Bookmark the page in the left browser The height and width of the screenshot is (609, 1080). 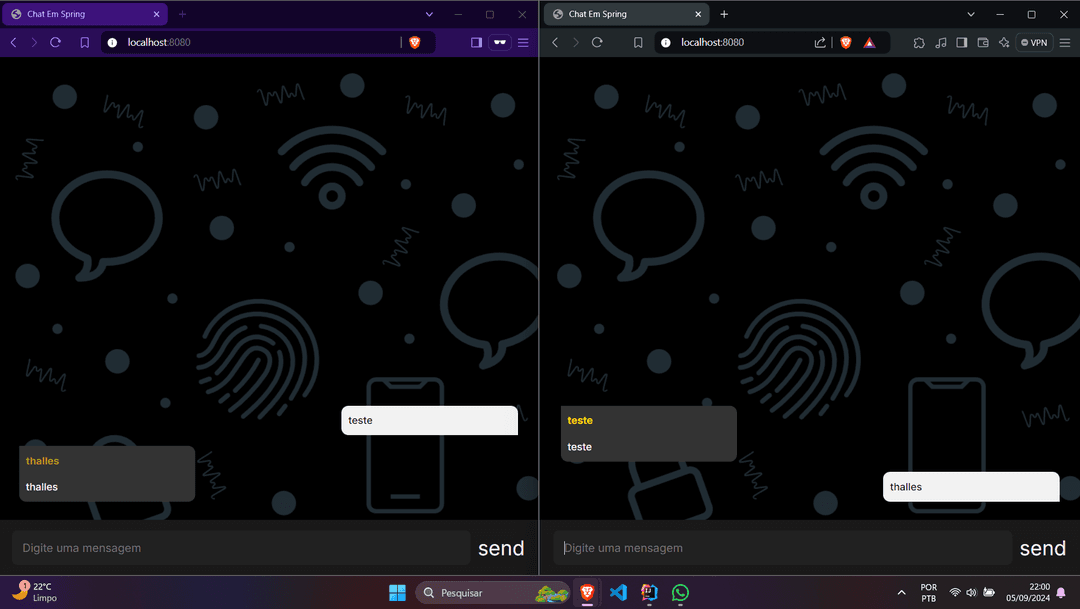point(84,43)
